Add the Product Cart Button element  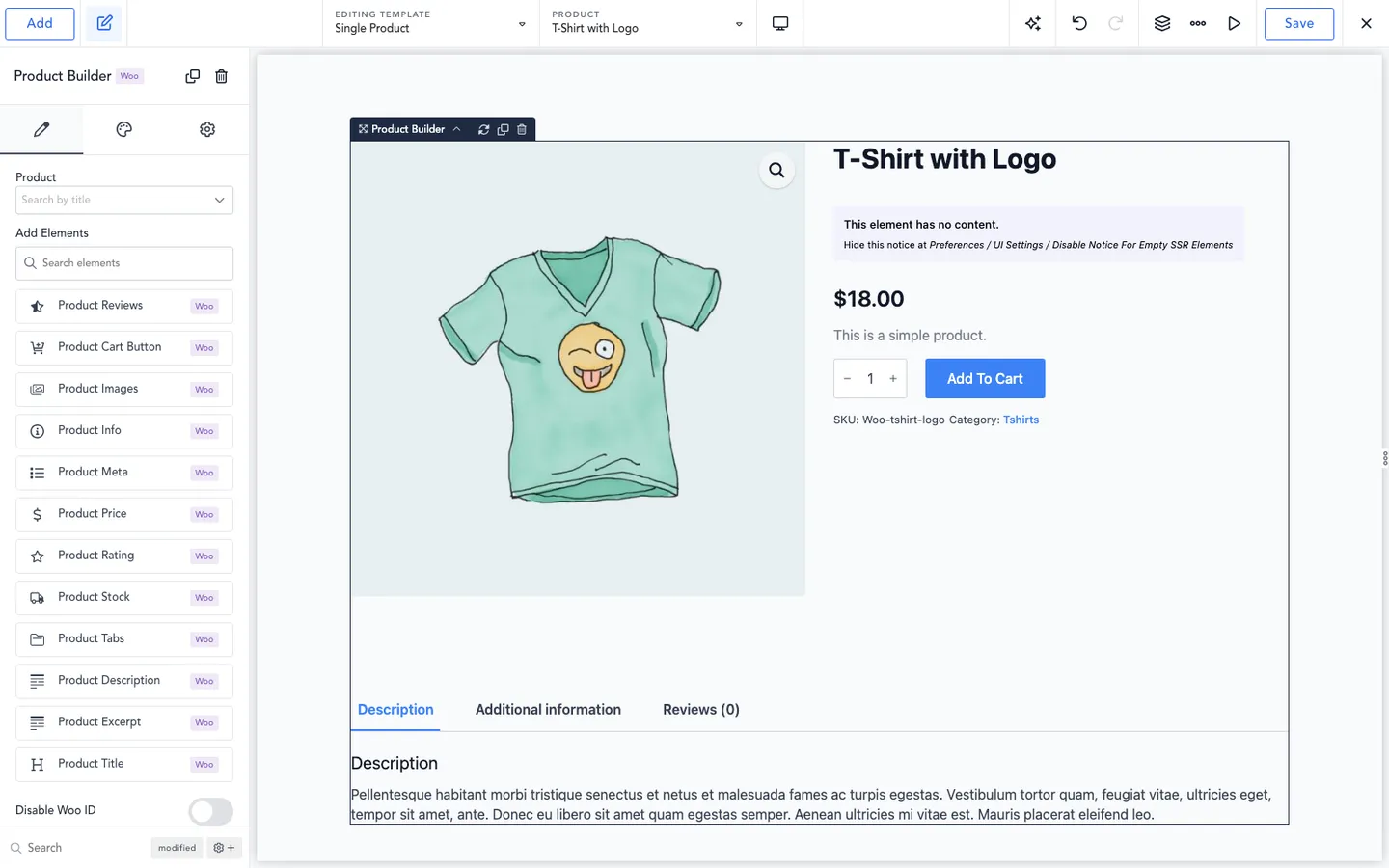point(124,347)
